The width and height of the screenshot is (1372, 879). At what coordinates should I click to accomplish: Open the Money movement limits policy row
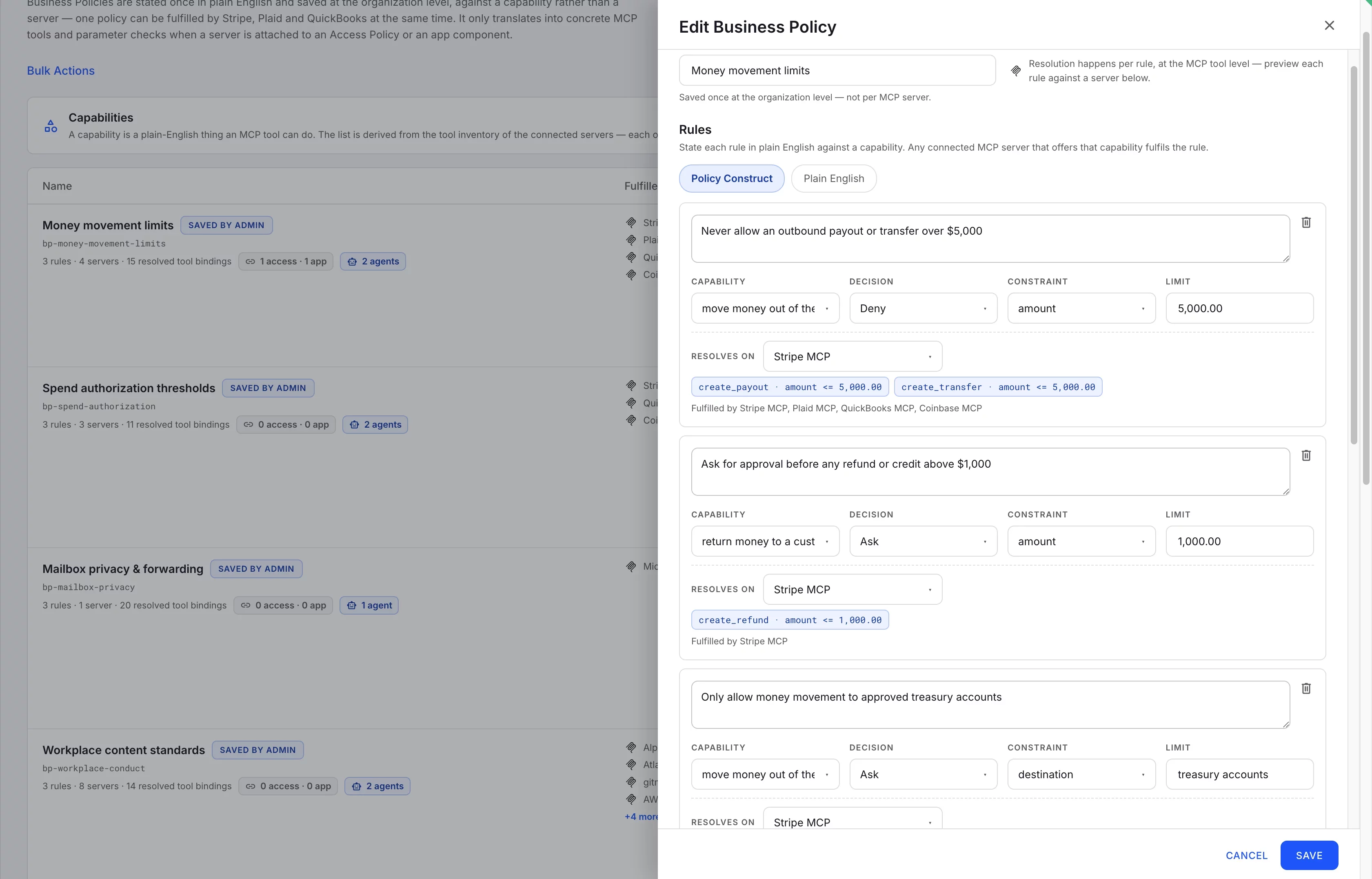tap(342, 285)
